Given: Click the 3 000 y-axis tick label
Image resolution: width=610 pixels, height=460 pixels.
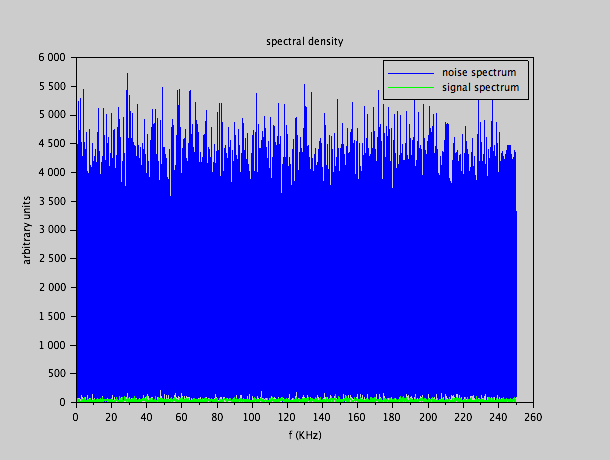Looking at the screenshot, I should 51,230.
